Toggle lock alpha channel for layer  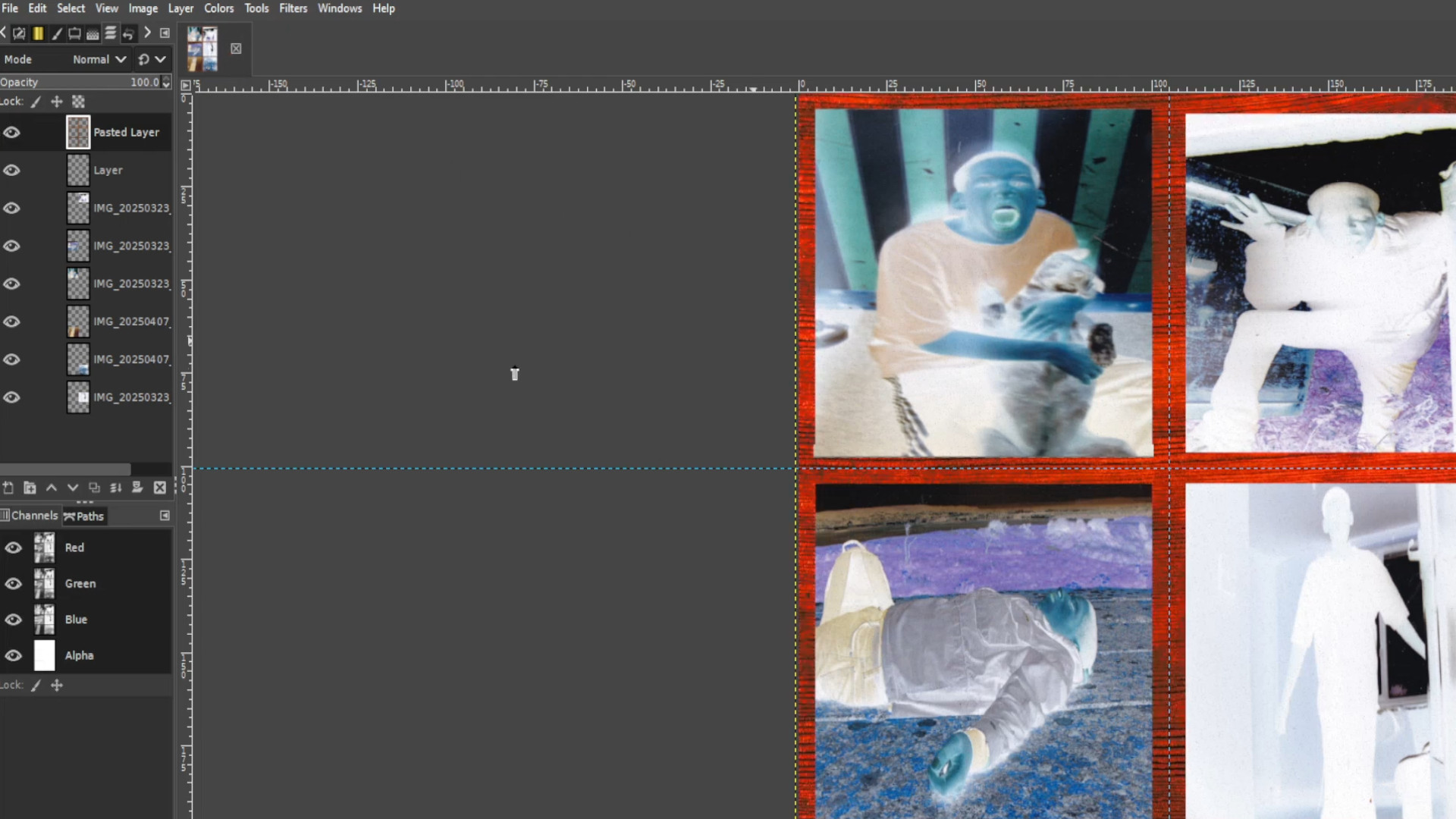pos(78,102)
